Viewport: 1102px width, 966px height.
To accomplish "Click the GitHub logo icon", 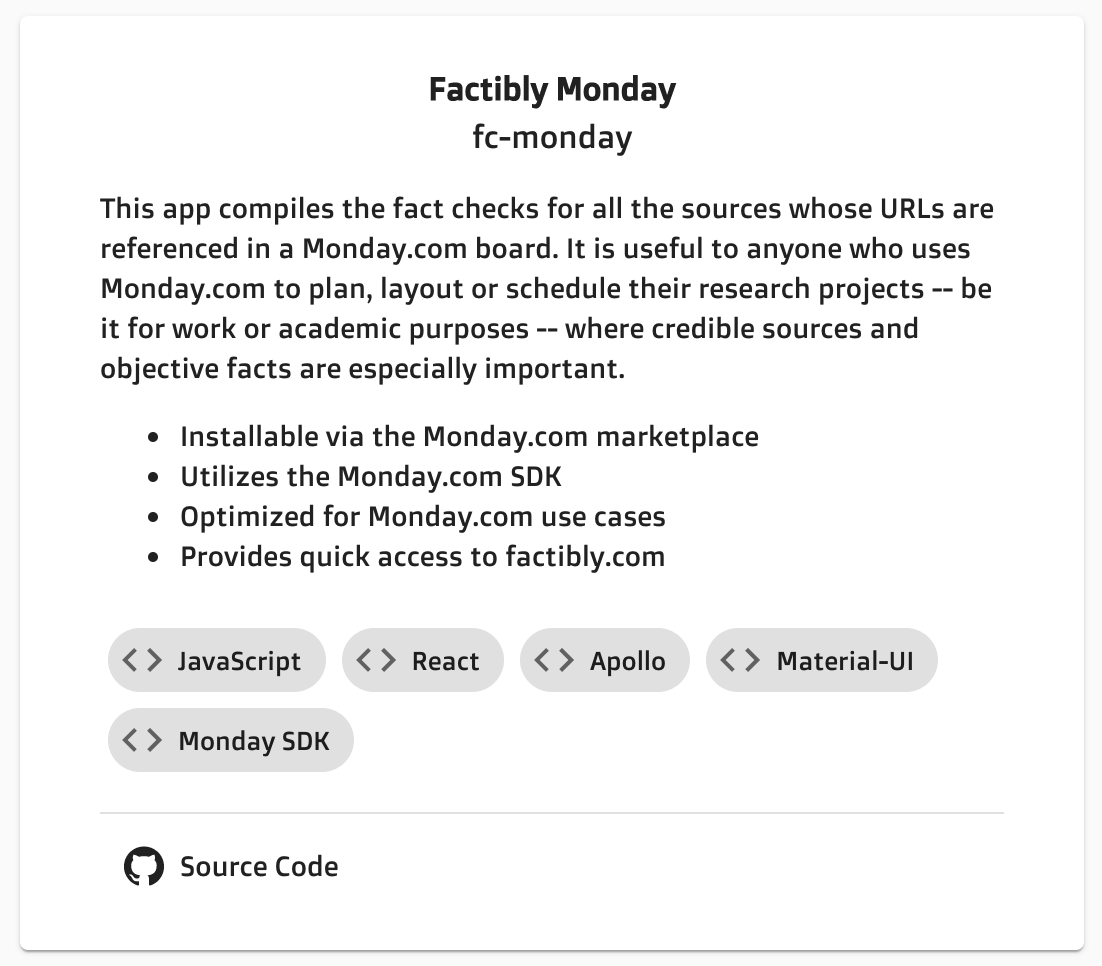I will 144,866.
